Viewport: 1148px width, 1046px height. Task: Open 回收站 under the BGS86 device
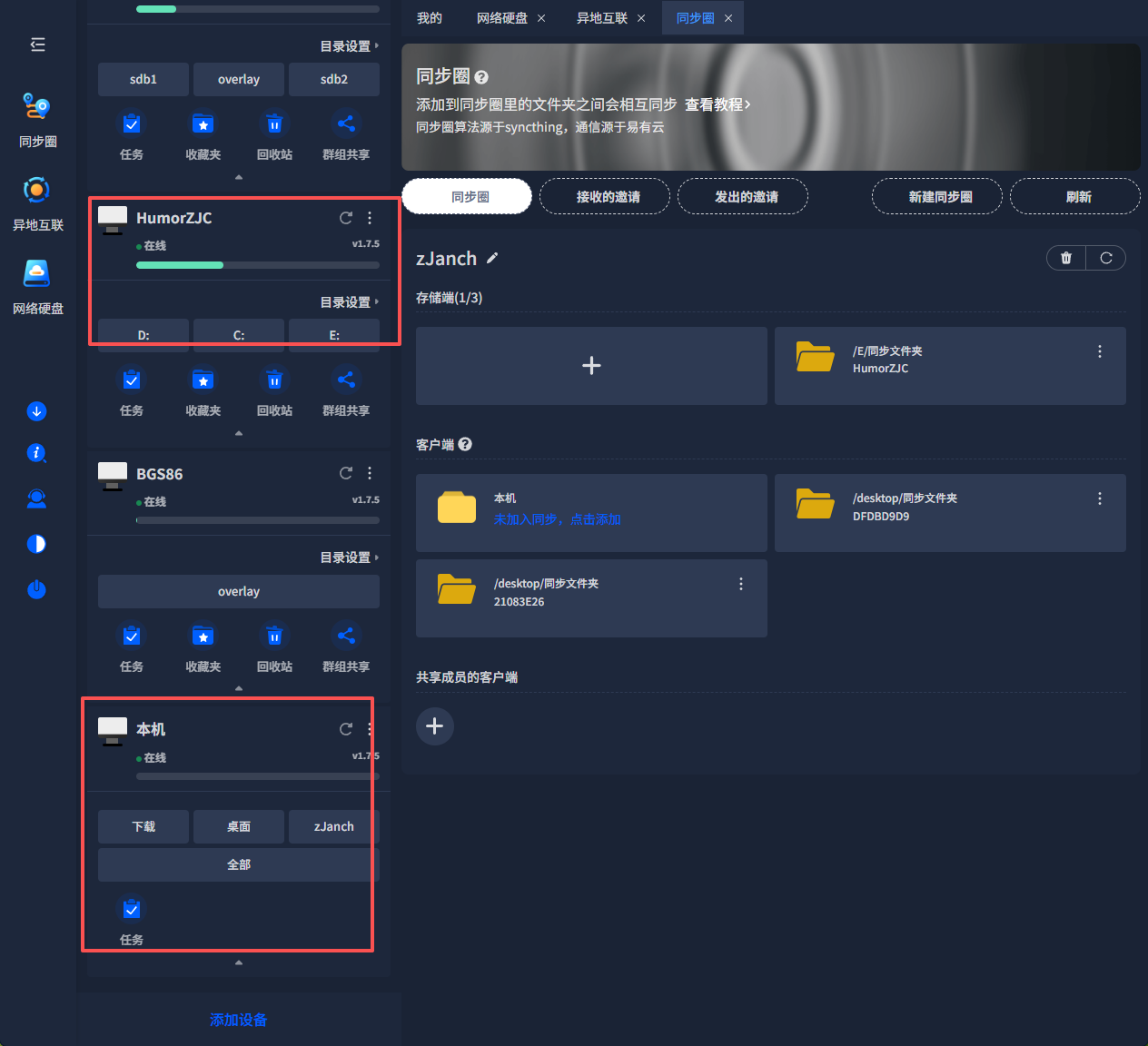click(x=274, y=647)
